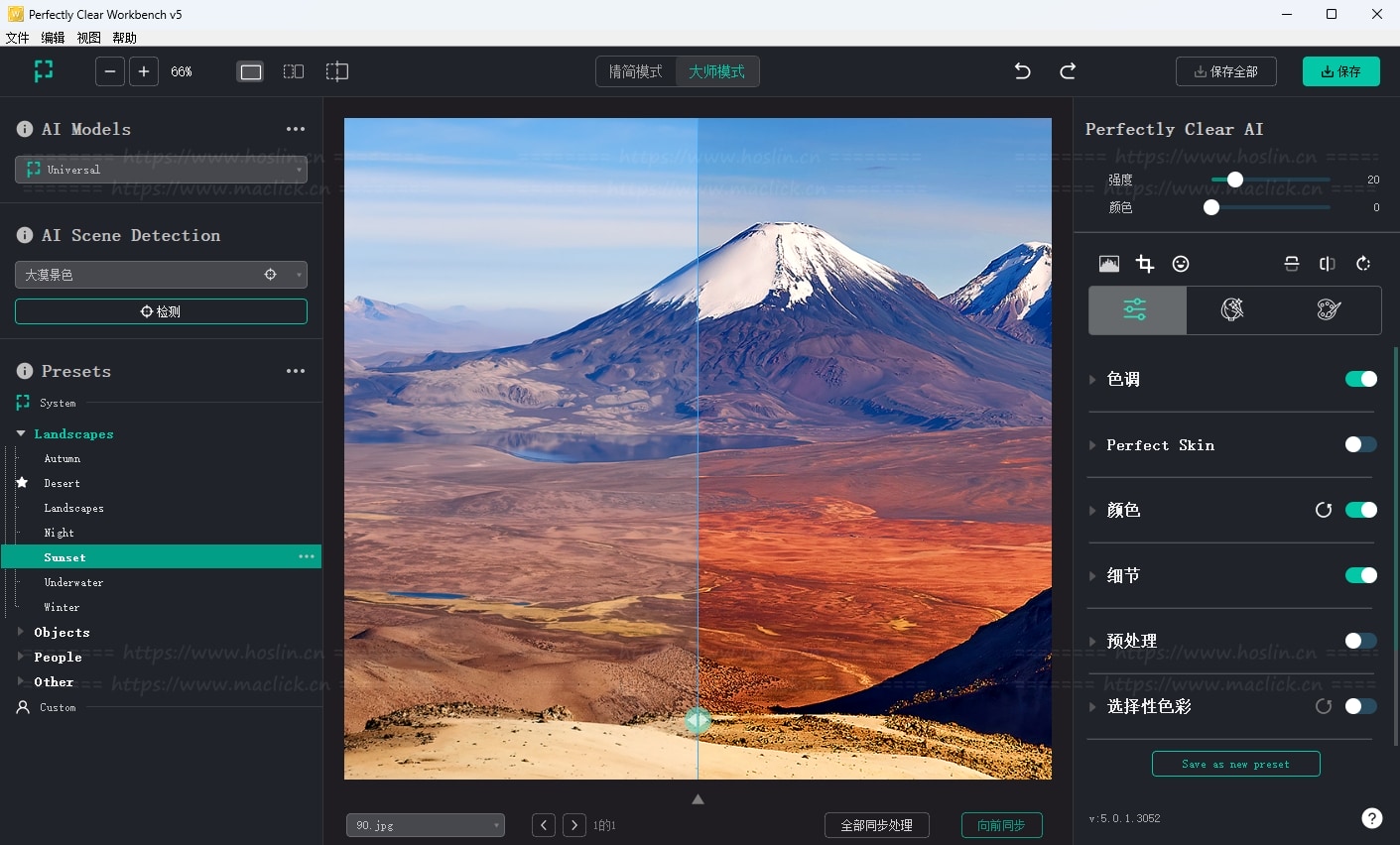Select the crop tool icon
1400x845 pixels.
click(x=1145, y=264)
